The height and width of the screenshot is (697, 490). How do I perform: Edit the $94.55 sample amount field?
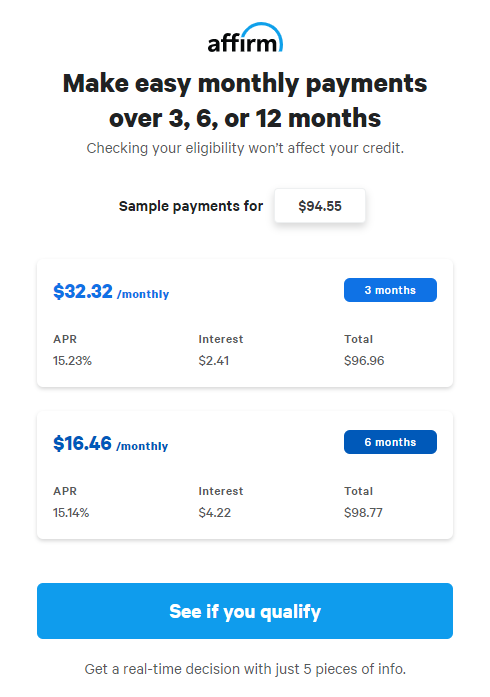click(320, 206)
